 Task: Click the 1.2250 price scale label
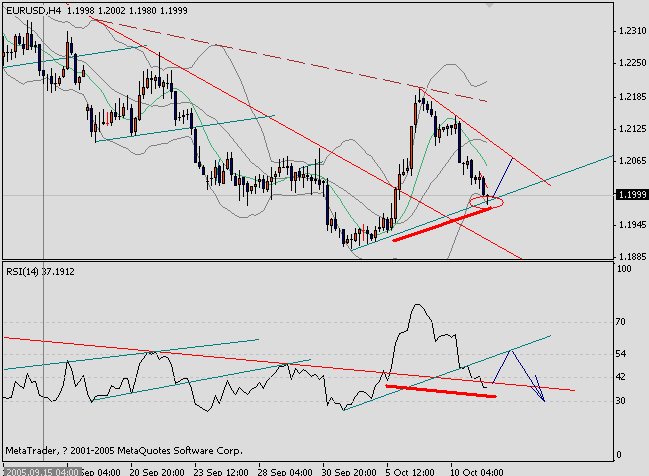[x=632, y=63]
